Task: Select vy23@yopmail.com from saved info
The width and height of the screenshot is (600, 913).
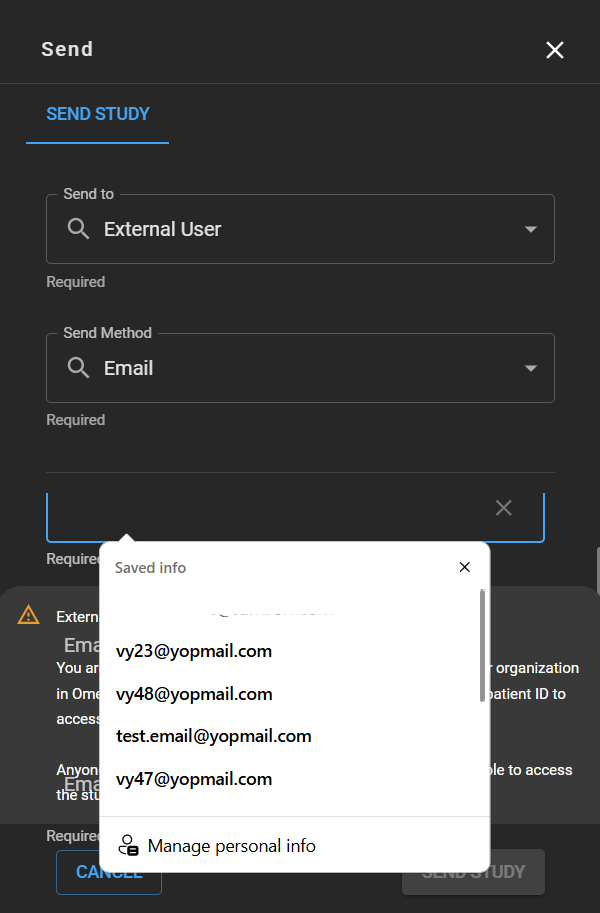Action: click(194, 651)
